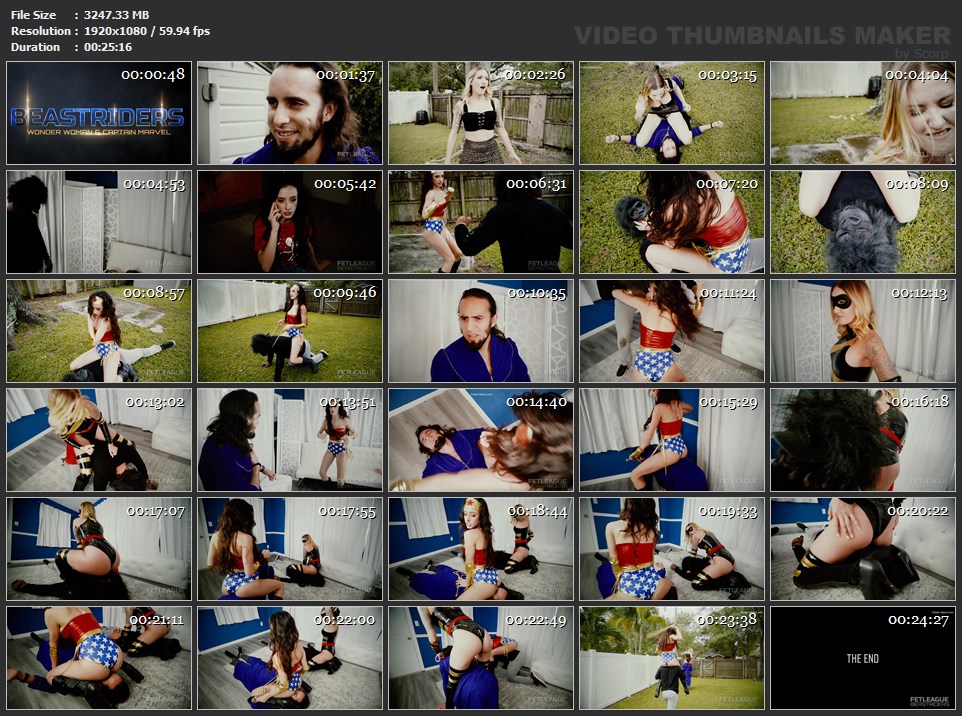Pick the outdoor frame at 00:23:38
The image size is (962, 716).
point(672,658)
